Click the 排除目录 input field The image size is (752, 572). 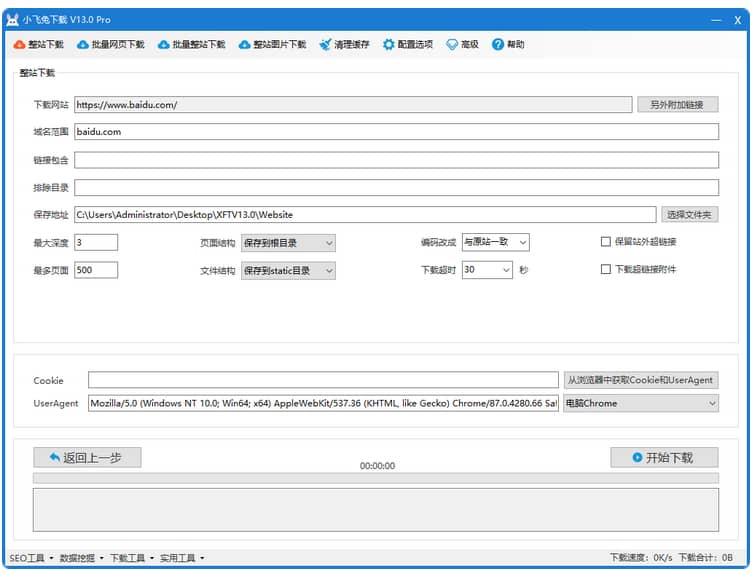click(x=397, y=187)
